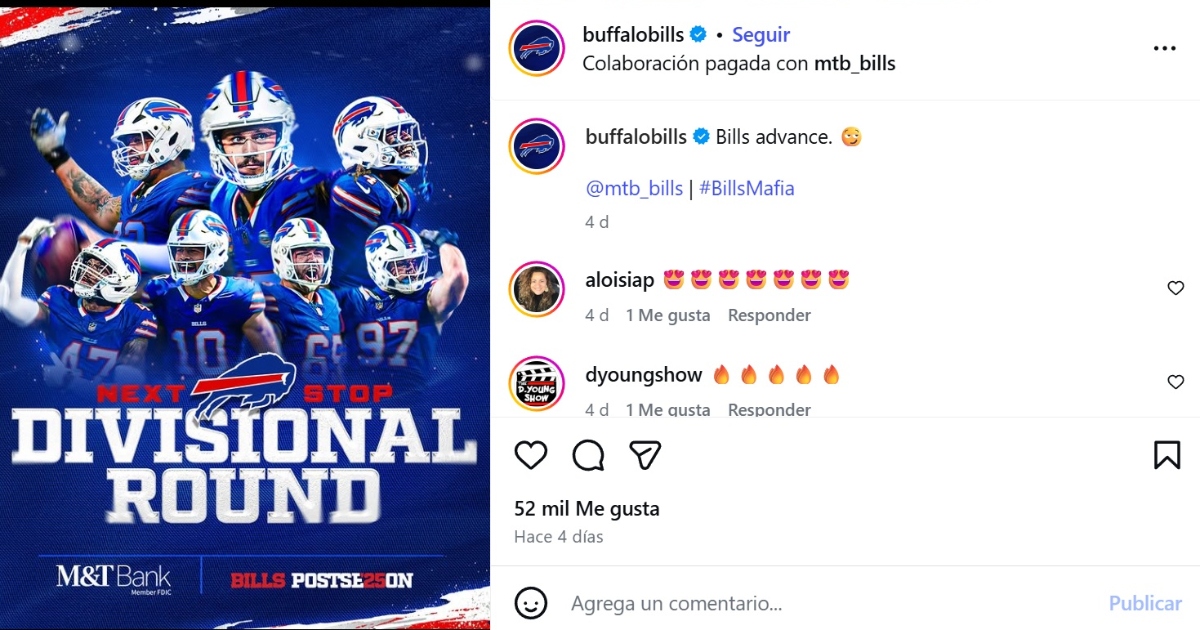The image size is (1200, 630).
Task: Like dyoungshow's comment with its heart toggle
Action: tap(1175, 382)
